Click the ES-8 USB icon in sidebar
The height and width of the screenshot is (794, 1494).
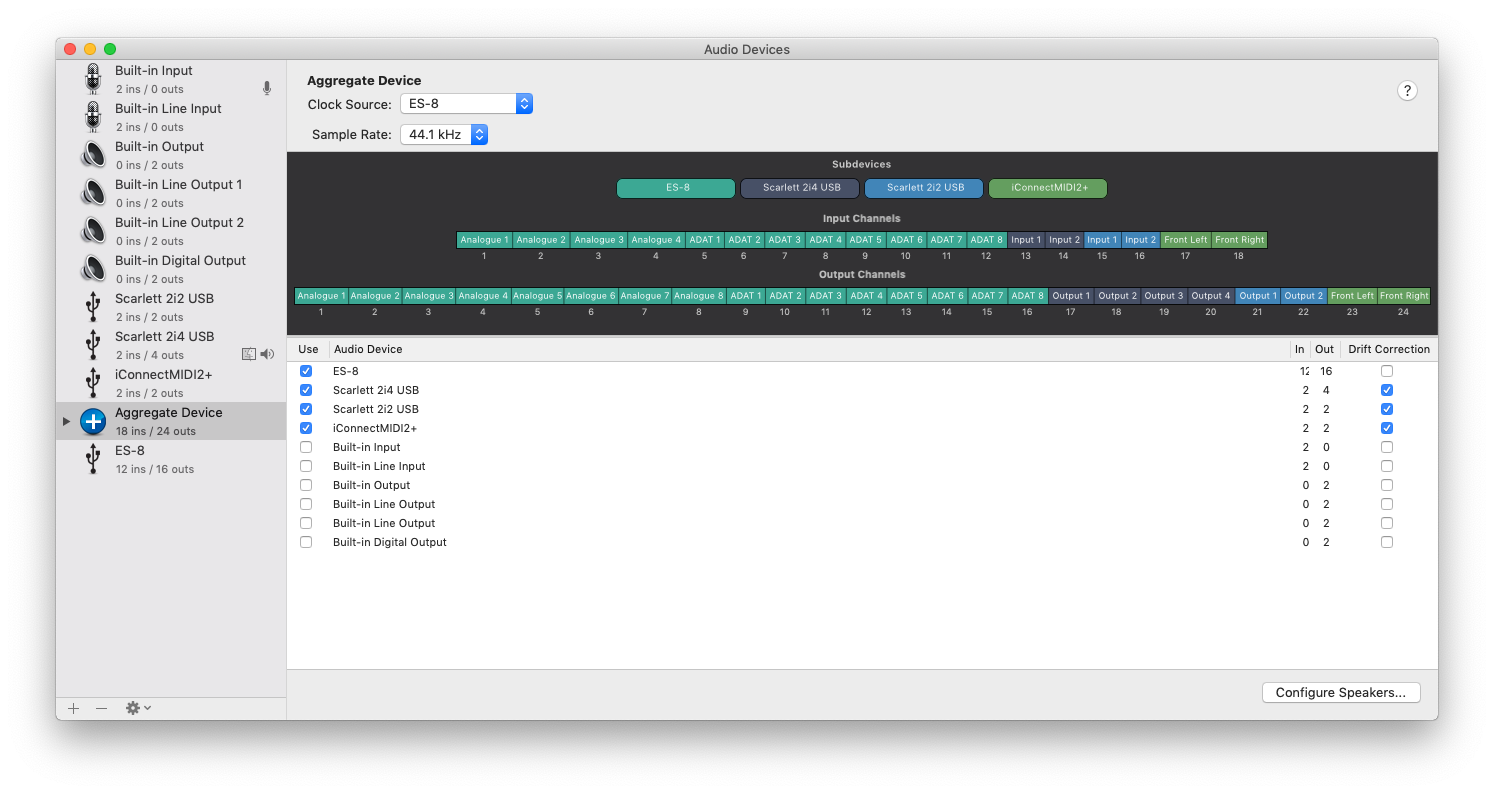93,459
